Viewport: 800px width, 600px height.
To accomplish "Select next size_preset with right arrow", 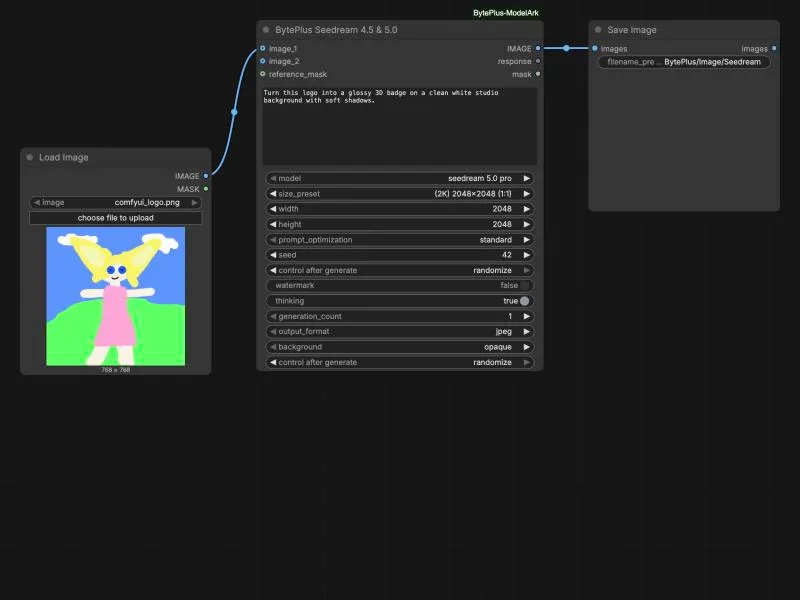I will click(x=527, y=193).
